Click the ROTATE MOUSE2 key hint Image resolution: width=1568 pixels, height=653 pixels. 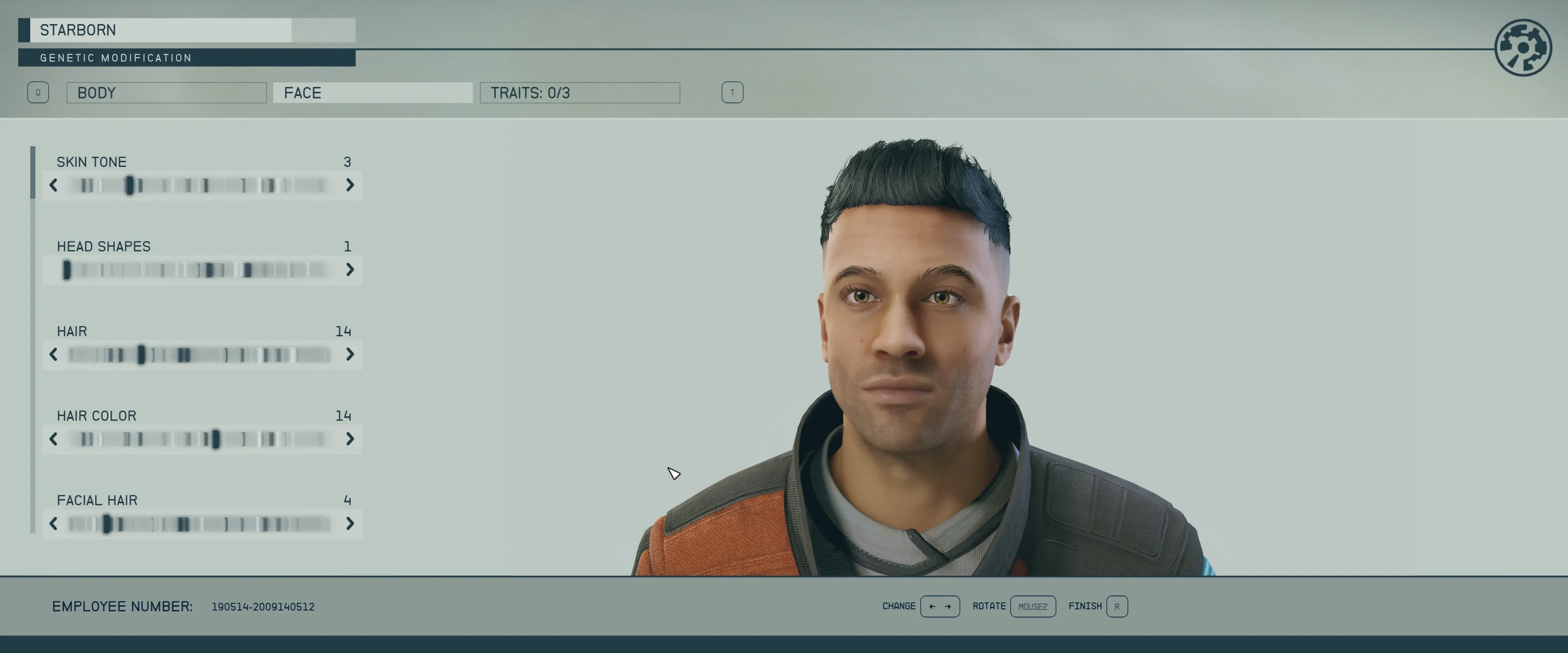(1032, 606)
